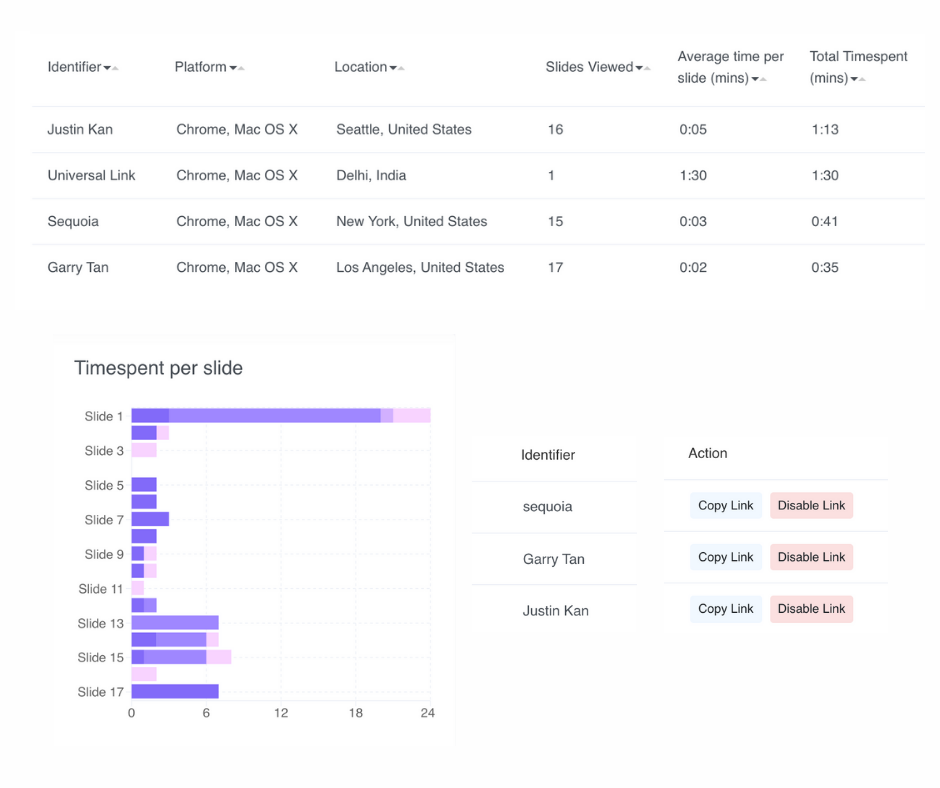Sort table by Location column arrow

pyautogui.click(x=397, y=68)
